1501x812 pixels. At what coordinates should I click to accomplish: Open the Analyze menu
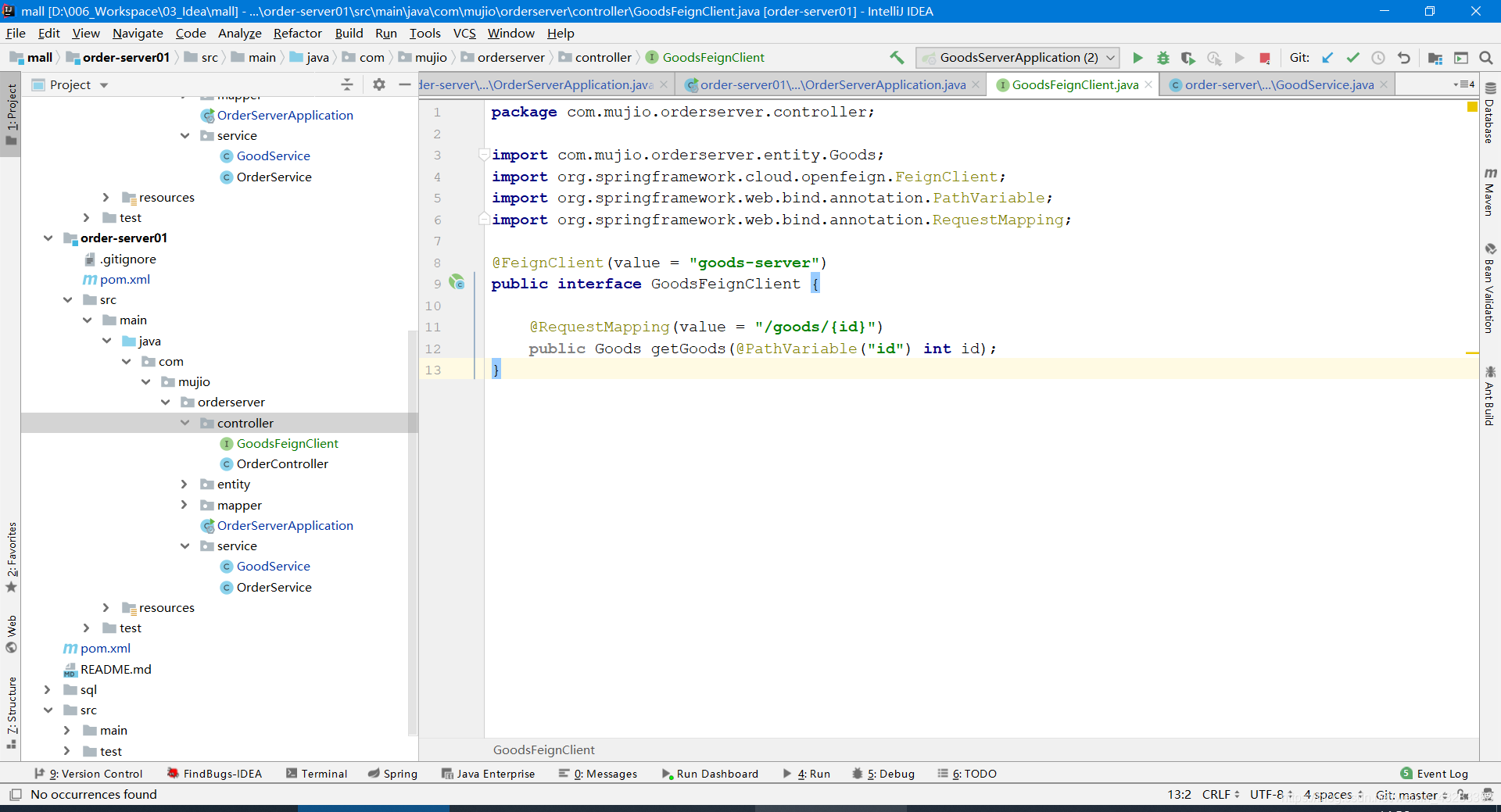pyautogui.click(x=239, y=34)
